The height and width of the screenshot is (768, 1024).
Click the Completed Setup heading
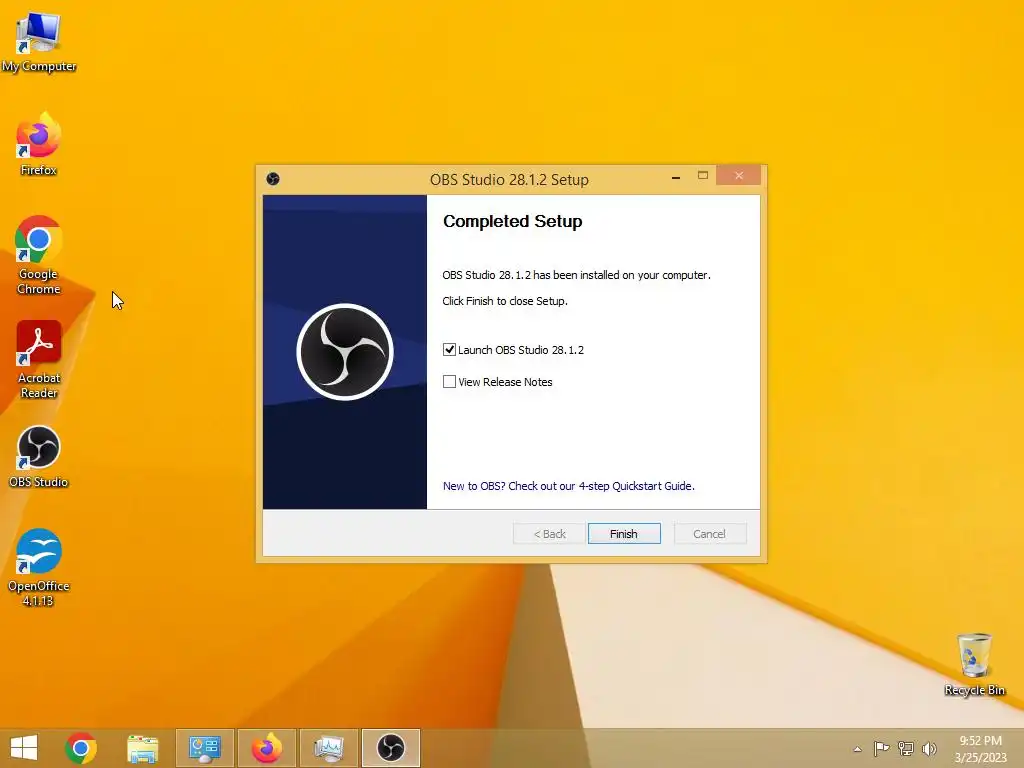tap(513, 221)
